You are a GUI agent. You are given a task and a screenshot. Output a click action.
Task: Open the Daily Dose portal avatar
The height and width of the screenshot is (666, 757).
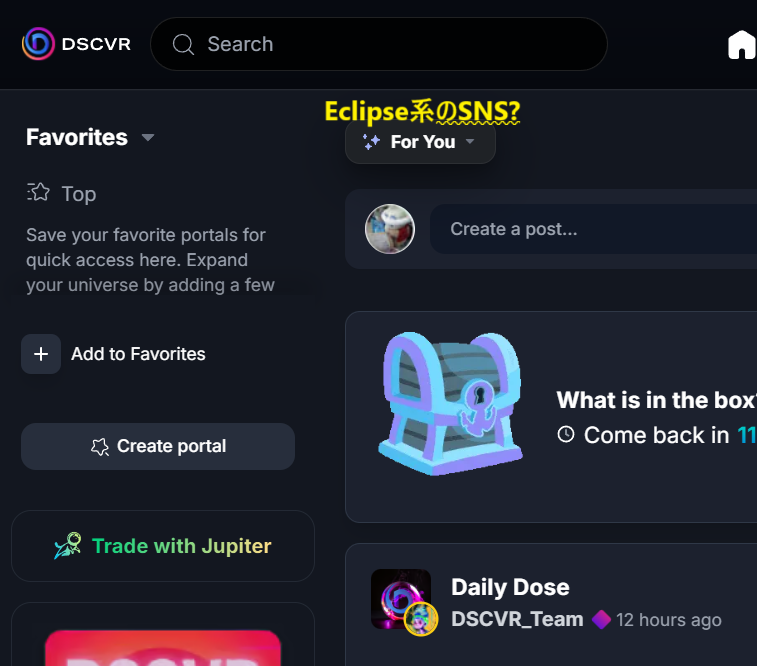(401, 599)
